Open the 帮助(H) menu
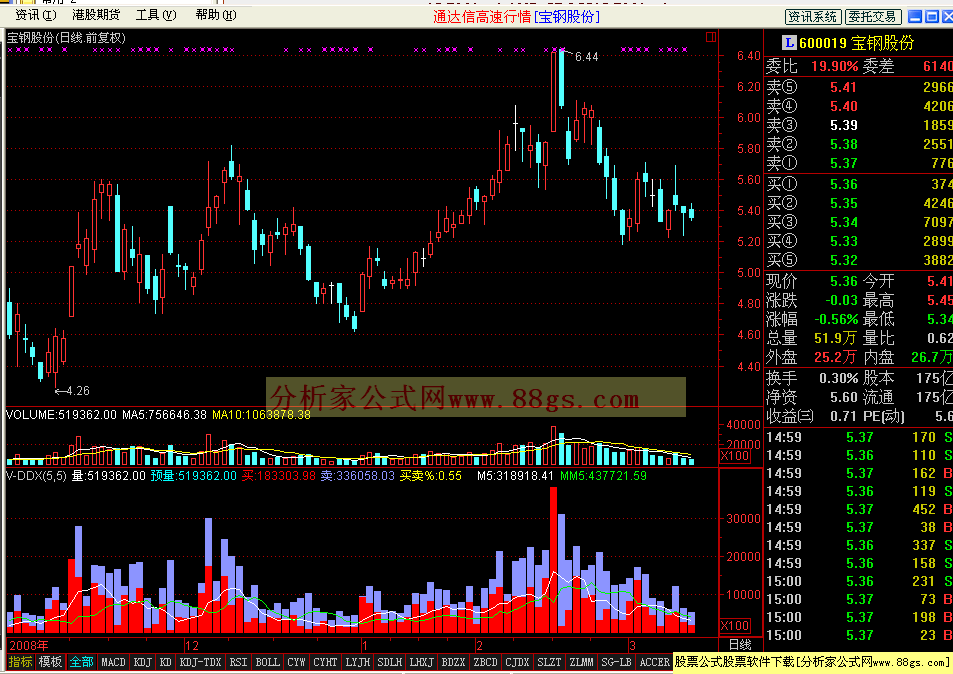Screen dimensions: 953x674 click(216, 15)
